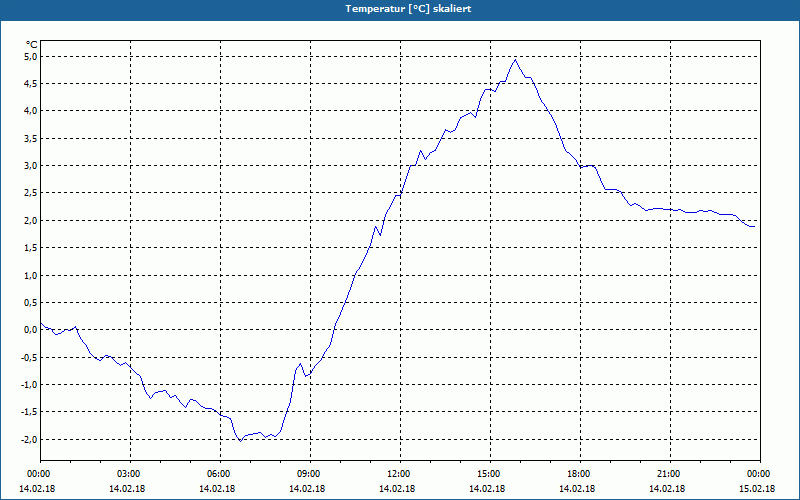Click the 15:00 time axis marker
This screenshot has height=500, width=800.
490,474
